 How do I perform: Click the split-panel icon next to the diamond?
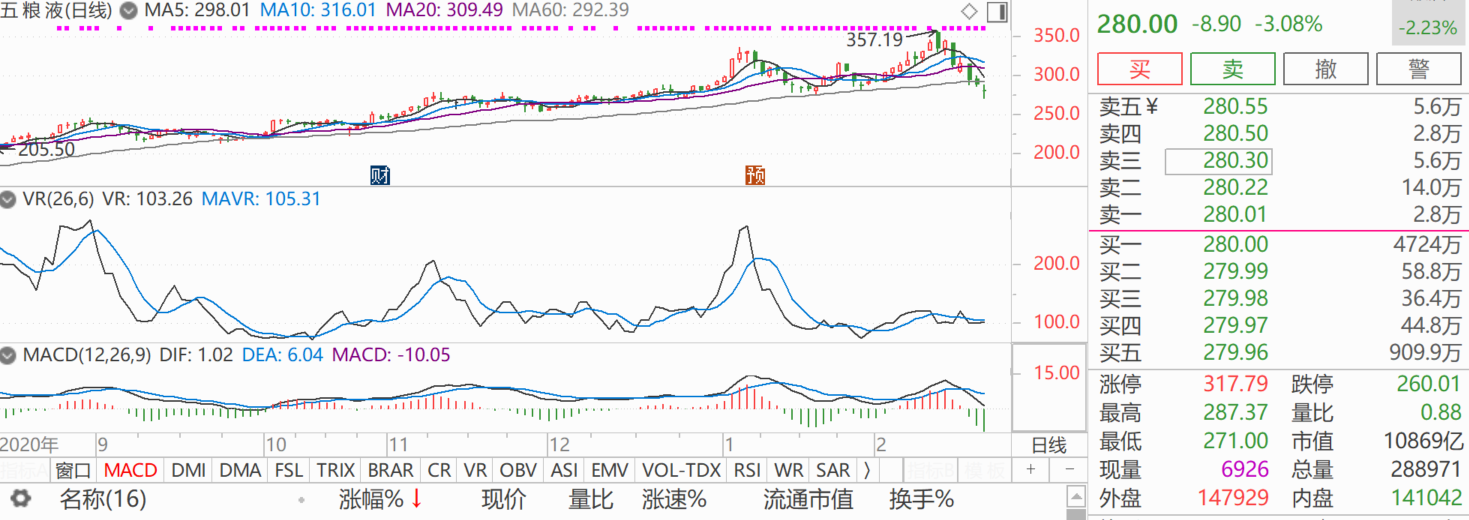click(996, 12)
